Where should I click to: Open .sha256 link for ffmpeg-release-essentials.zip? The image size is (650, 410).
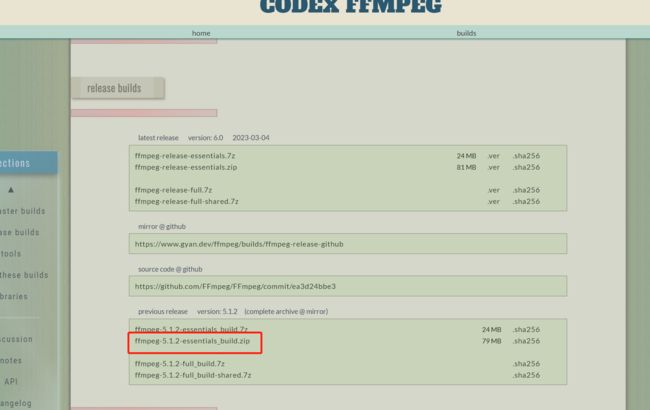coord(526,167)
